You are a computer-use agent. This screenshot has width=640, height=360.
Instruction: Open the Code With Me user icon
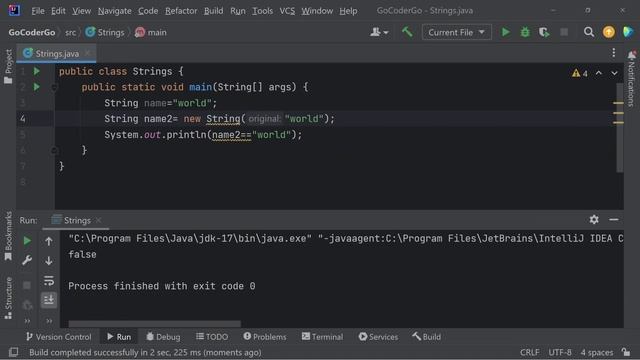379,32
